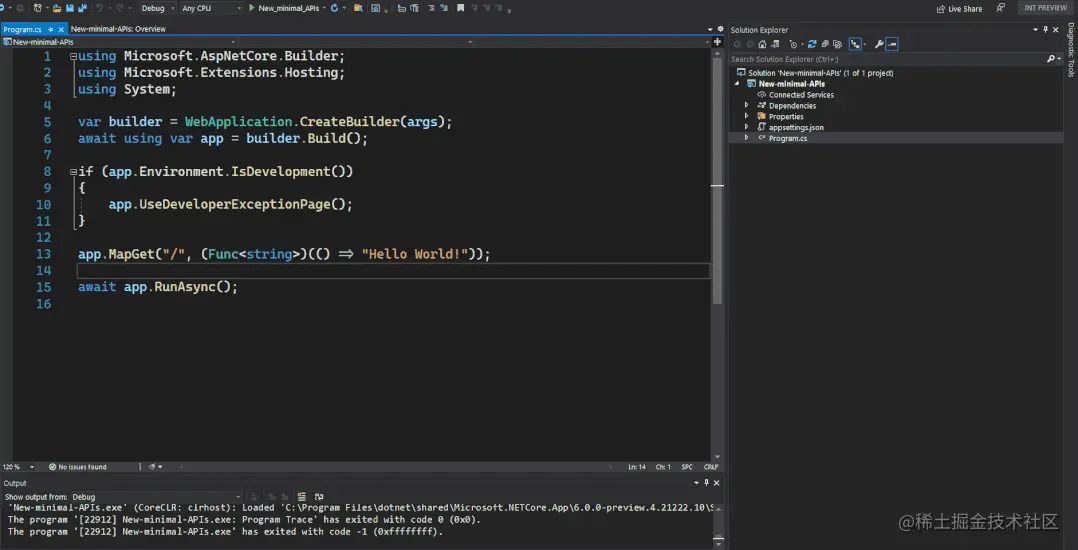
Task: Toggle the Track Active Item tree icon
Action: 855,44
